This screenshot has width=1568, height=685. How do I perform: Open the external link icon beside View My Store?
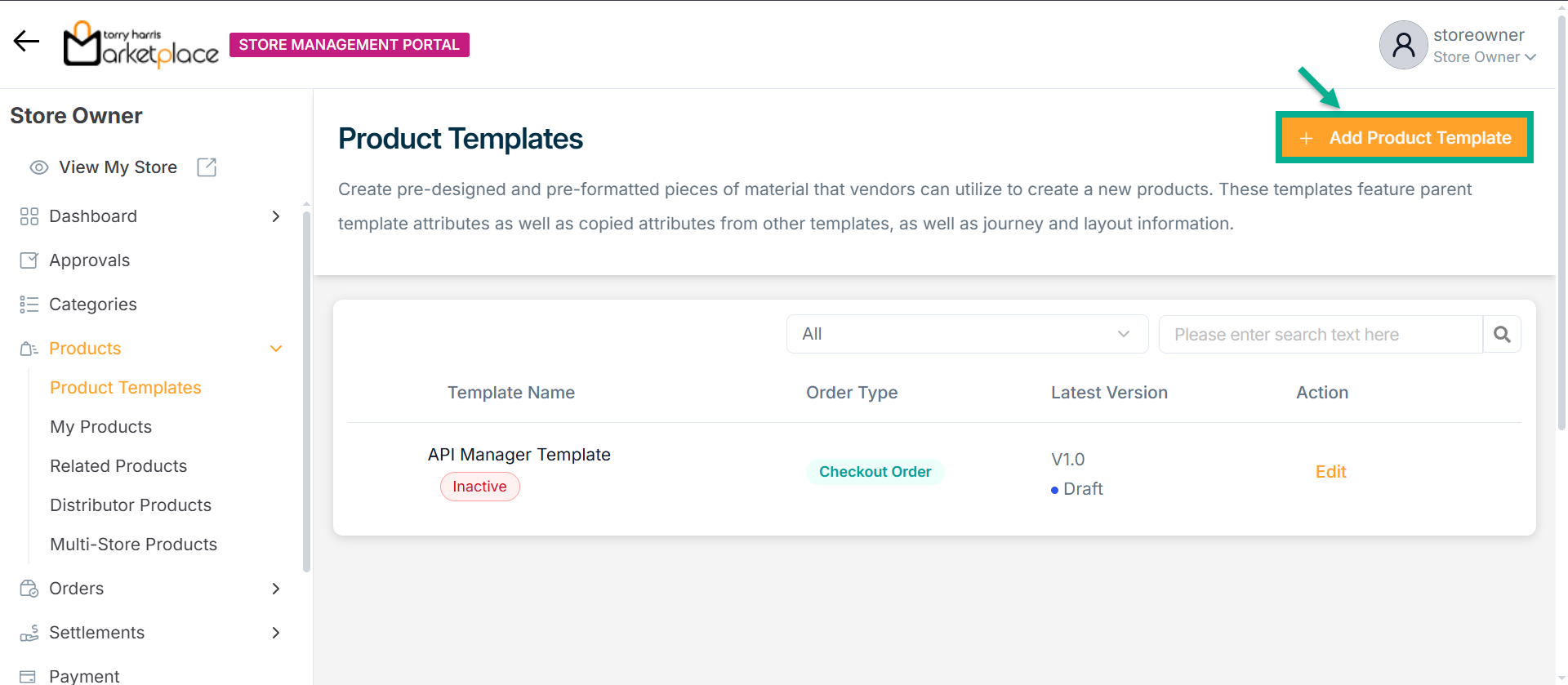(x=207, y=167)
